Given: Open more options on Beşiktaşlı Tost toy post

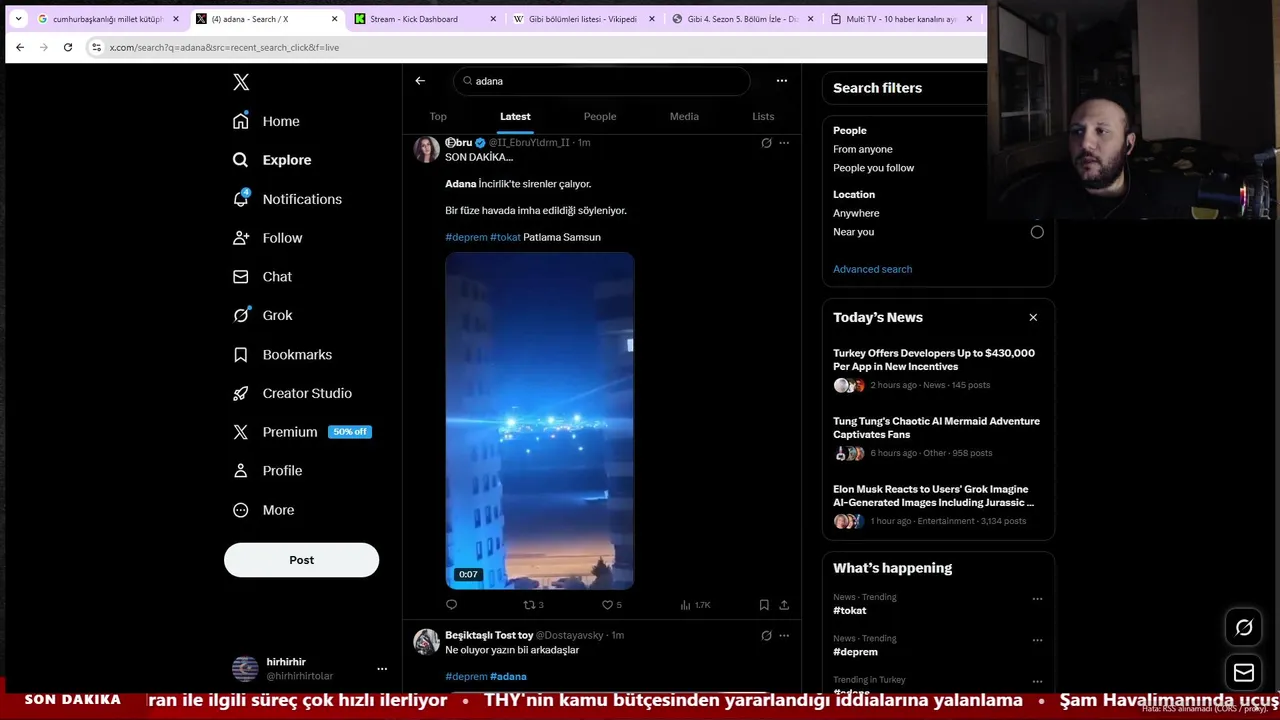Looking at the screenshot, I should (x=784, y=636).
